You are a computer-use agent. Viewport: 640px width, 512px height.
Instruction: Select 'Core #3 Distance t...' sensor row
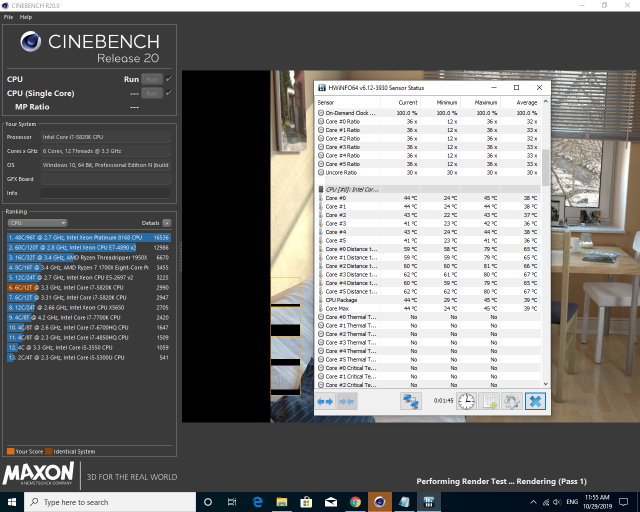coord(429,275)
